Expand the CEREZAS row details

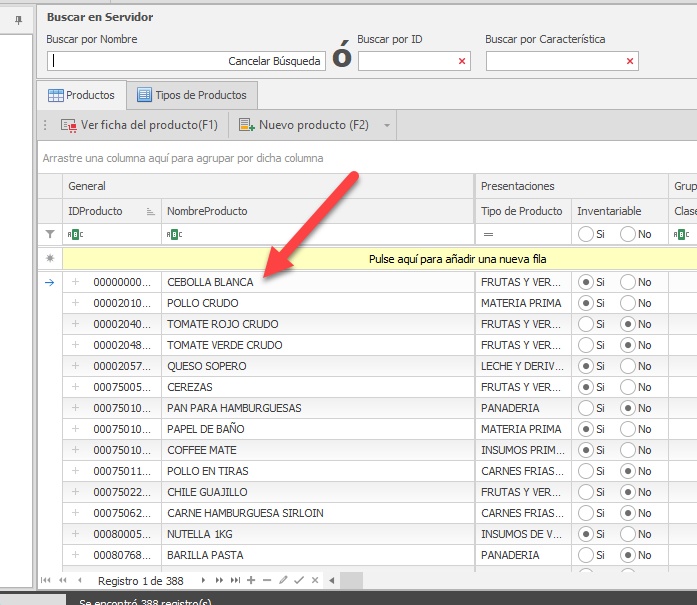tap(76, 386)
